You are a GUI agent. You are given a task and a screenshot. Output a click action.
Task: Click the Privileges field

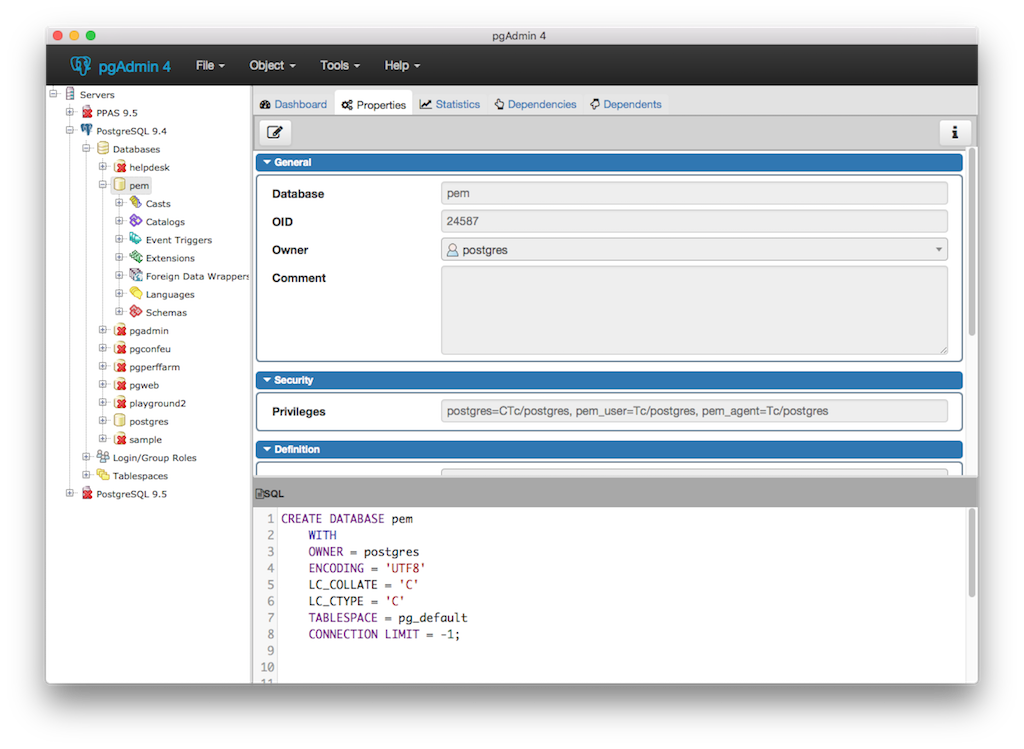(694, 411)
